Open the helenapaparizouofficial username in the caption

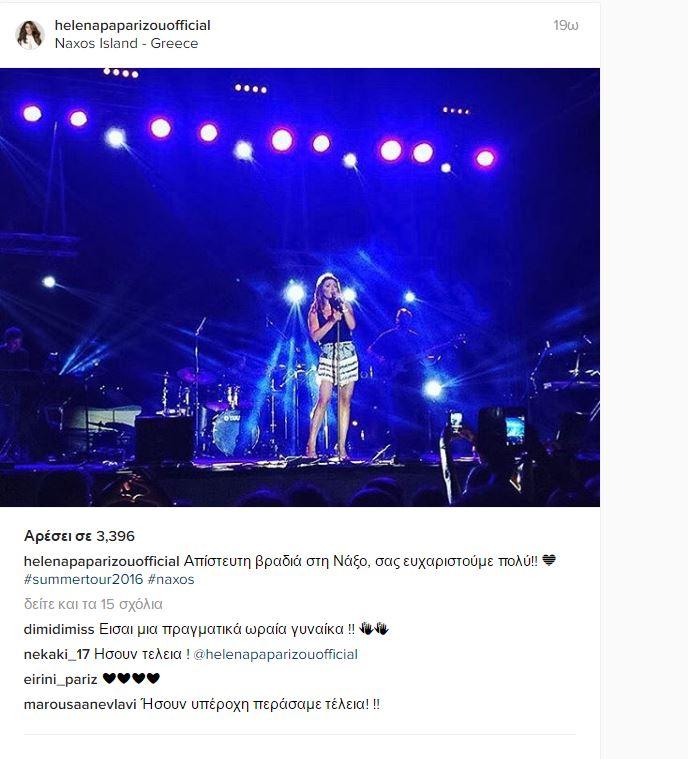pos(102,561)
